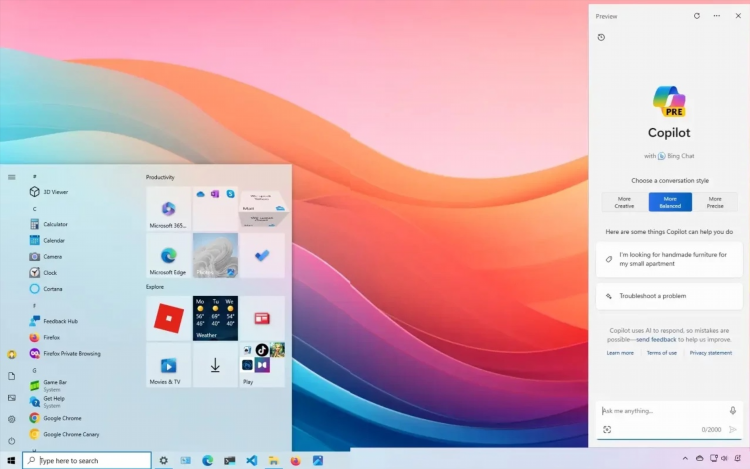Open the Weather tile
750x469 pixels.
coord(215,318)
